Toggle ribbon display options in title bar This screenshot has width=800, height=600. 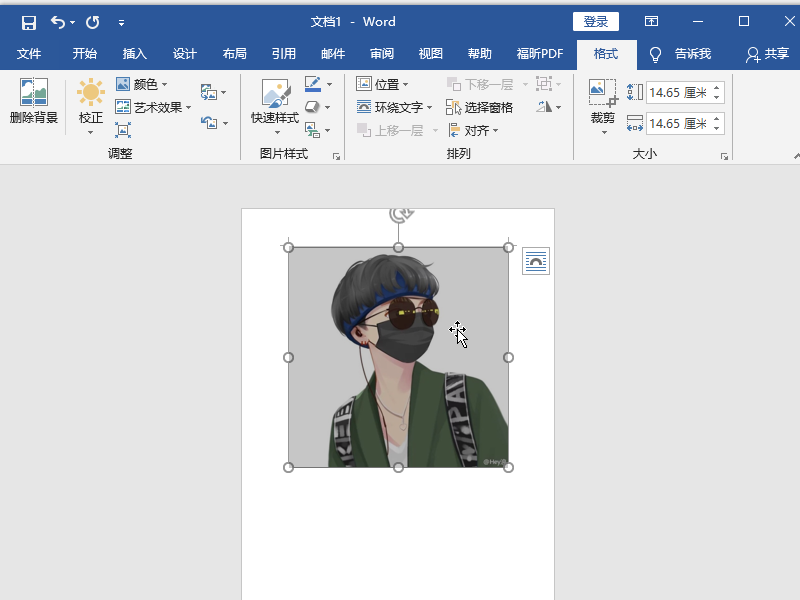click(x=651, y=21)
